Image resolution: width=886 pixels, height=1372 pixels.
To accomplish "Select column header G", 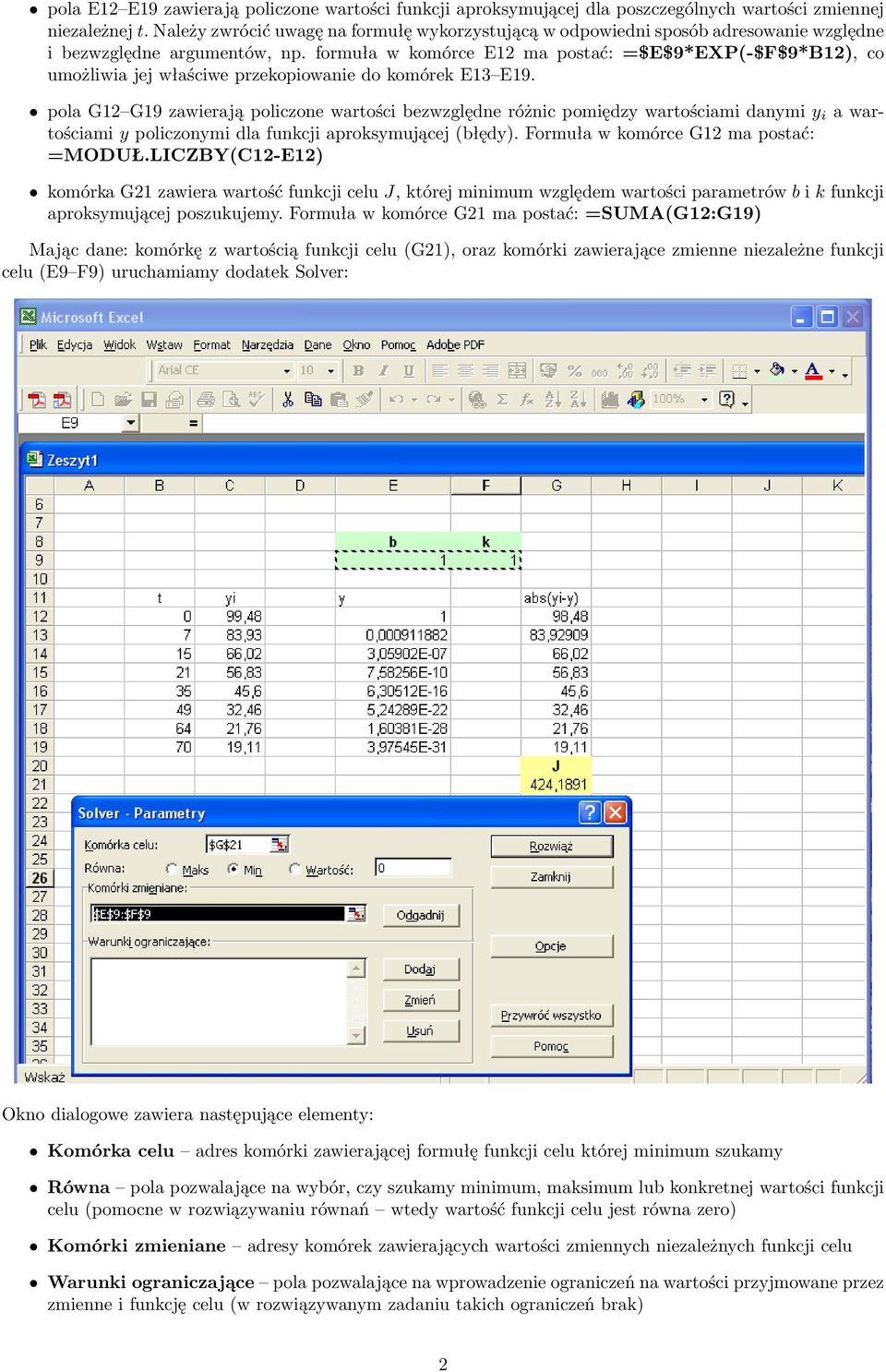I will 557,485.
